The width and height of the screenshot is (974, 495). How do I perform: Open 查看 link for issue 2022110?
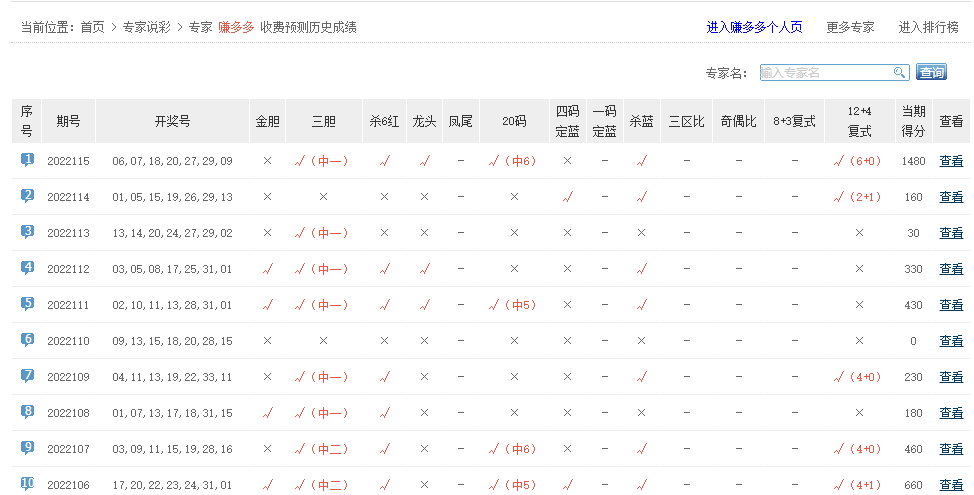[x=951, y=341]
